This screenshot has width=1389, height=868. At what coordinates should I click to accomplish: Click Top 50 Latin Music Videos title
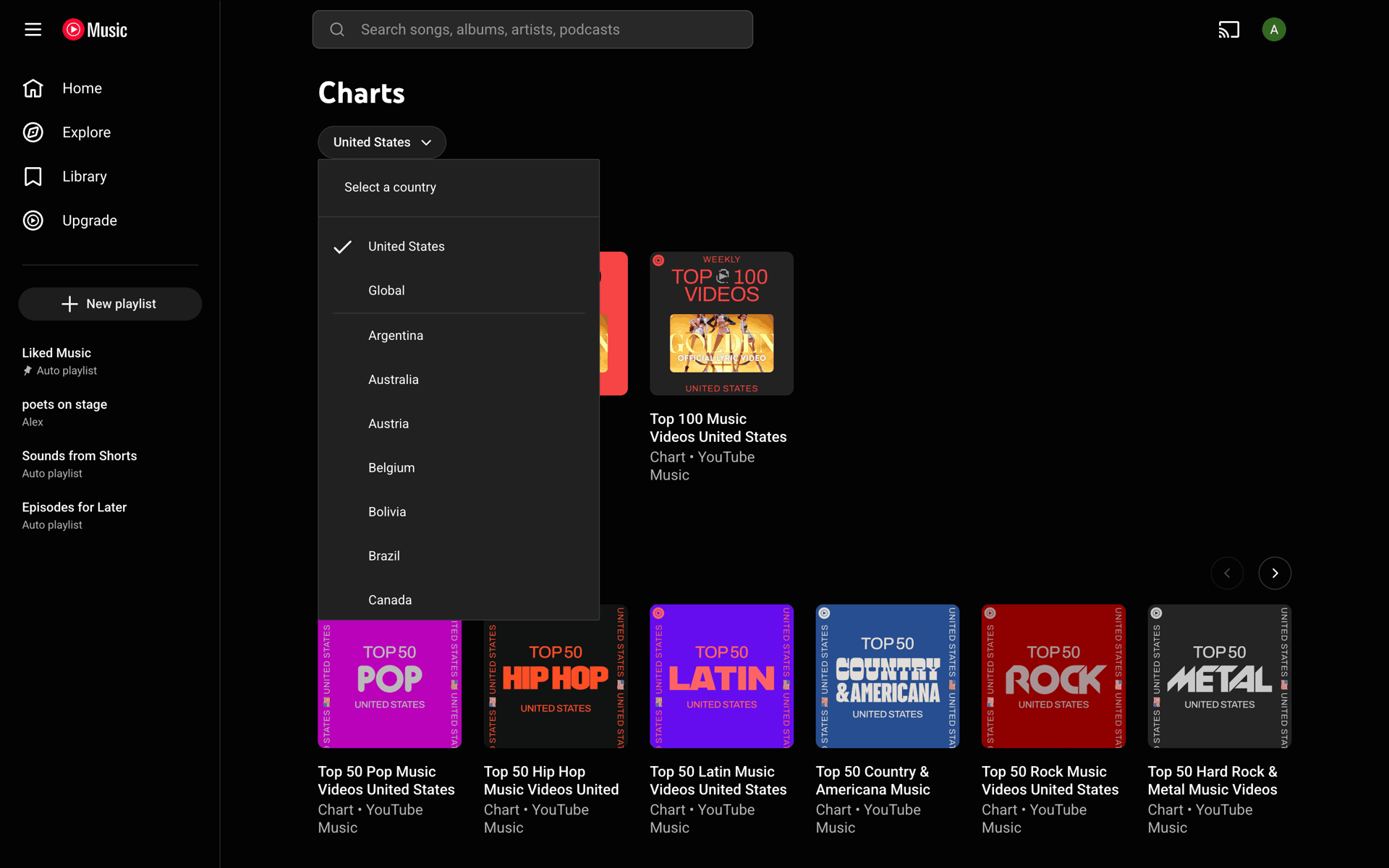coord(718,780)
